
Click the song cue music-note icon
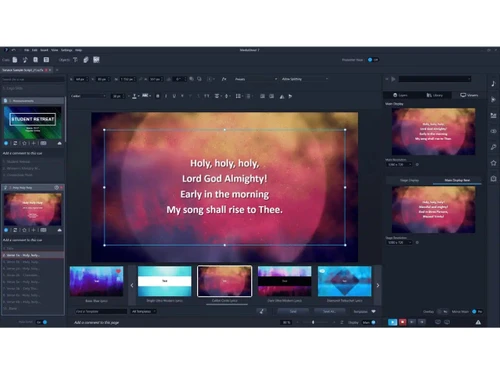(25, 60)
